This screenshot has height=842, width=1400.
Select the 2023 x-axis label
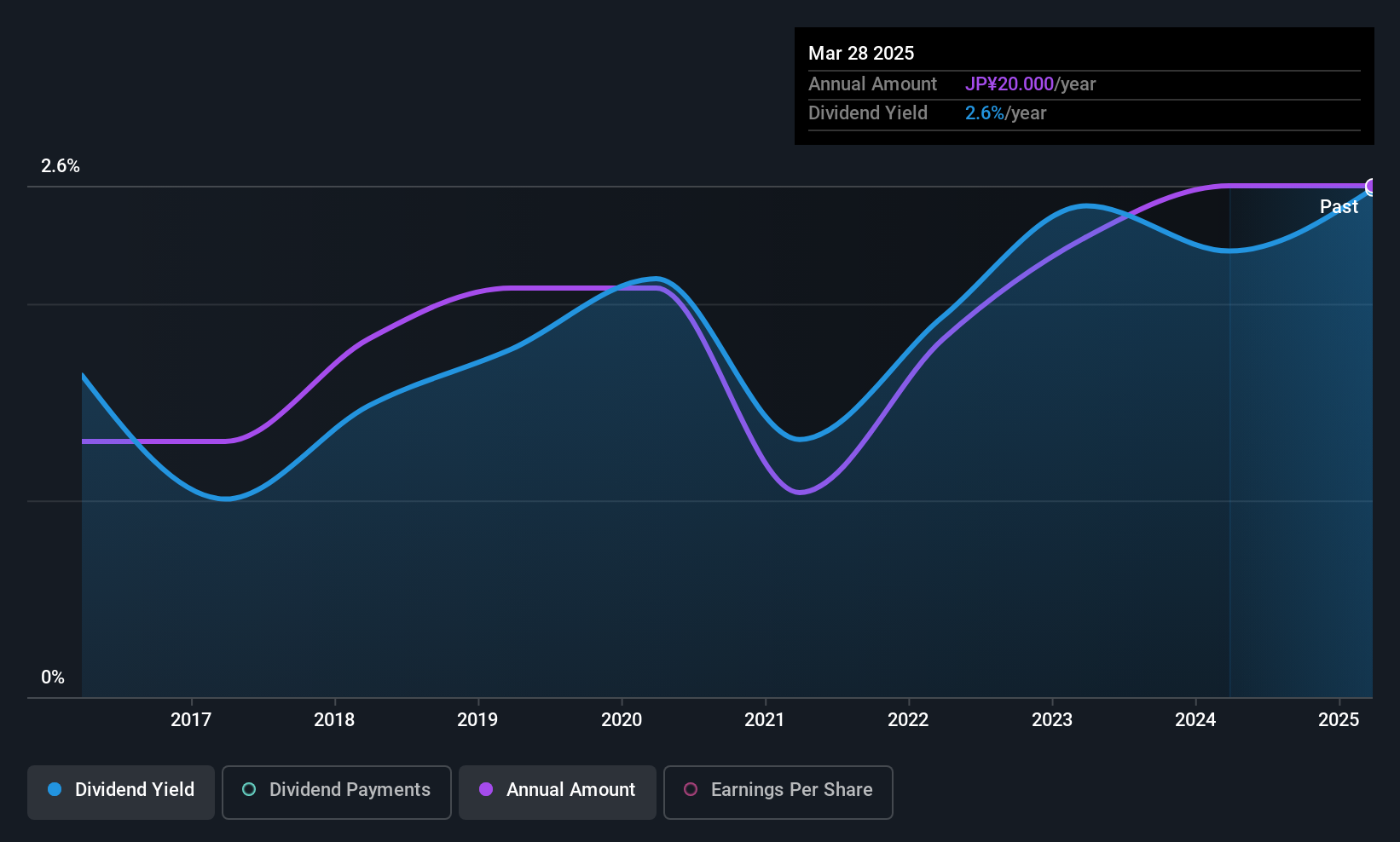pyautogui.click(x=1052, y=719)
